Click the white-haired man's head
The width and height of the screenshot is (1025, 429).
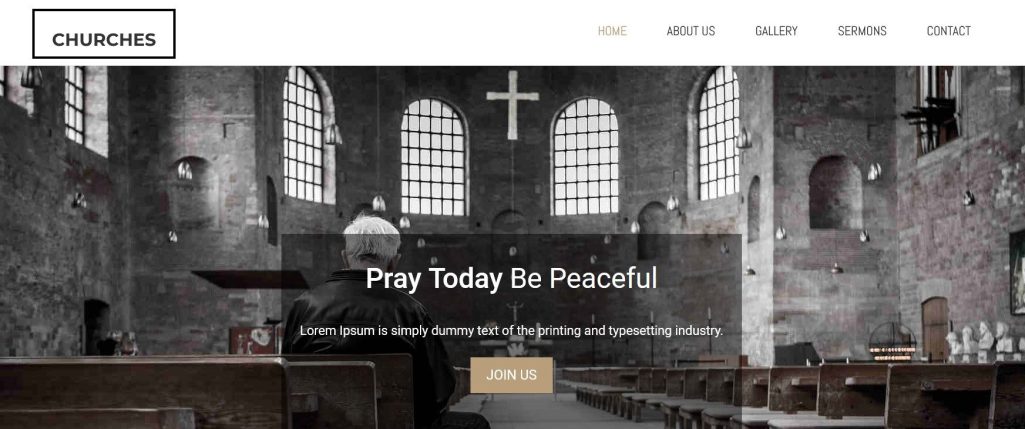[372, 242]
